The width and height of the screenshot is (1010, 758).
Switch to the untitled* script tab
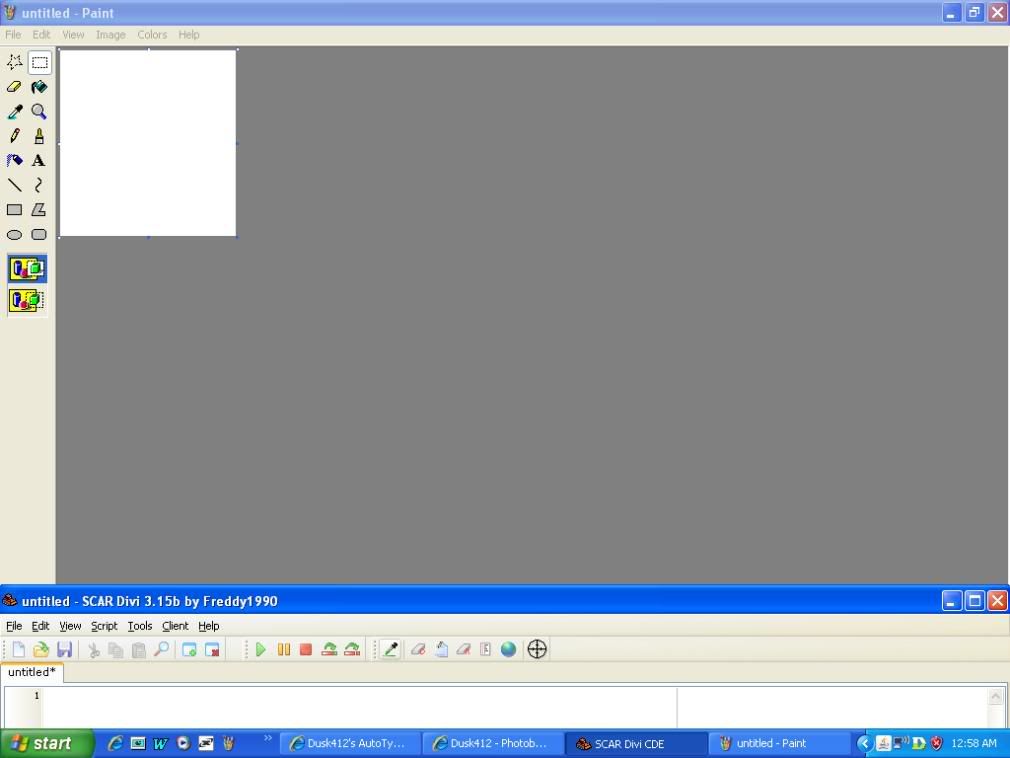point(32,672)
